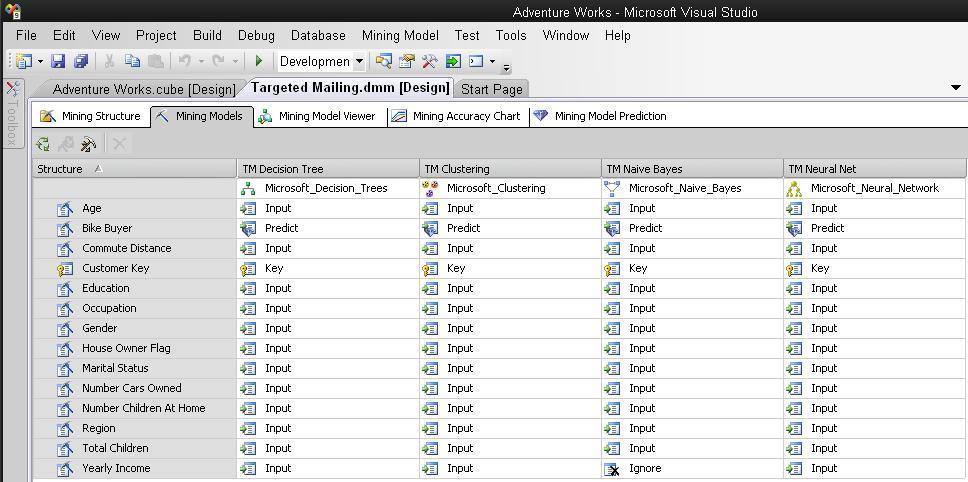Screen dimensions: 968x482
Task: Open the Tools menu
Action: tap(511, 35)
